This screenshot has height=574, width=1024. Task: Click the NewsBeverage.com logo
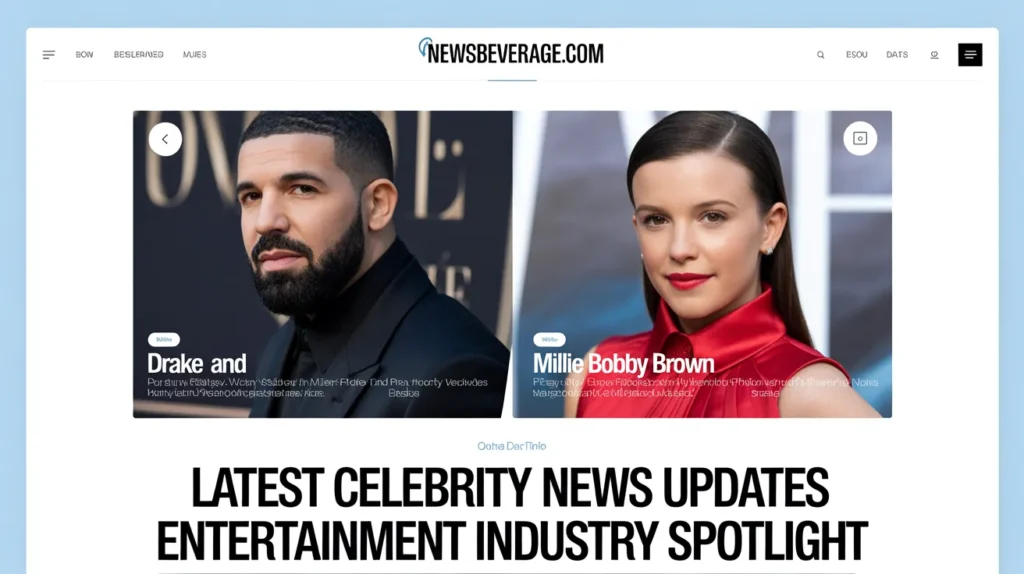click(511, 52)
